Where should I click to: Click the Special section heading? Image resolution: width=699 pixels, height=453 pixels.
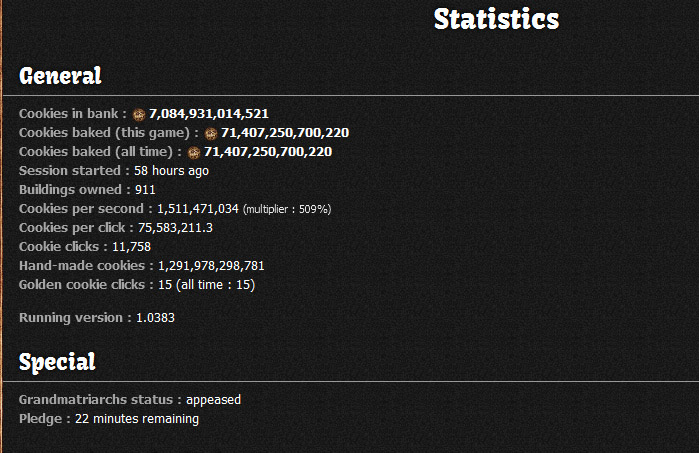(x=57, y=362)
